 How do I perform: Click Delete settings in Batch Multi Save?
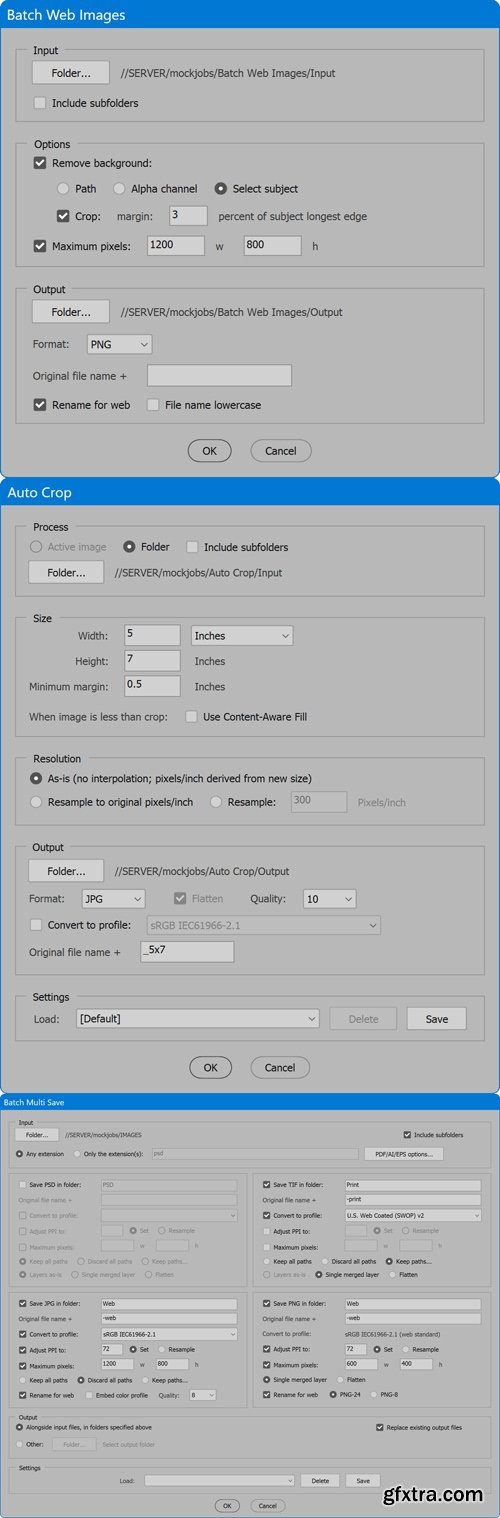320,1480
